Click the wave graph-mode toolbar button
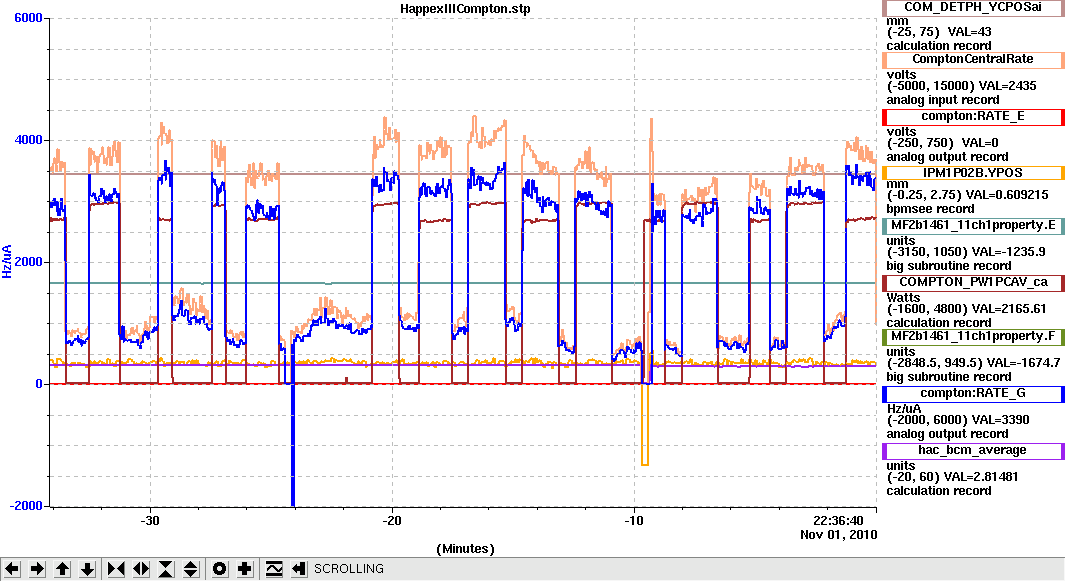 pos(274,569)
